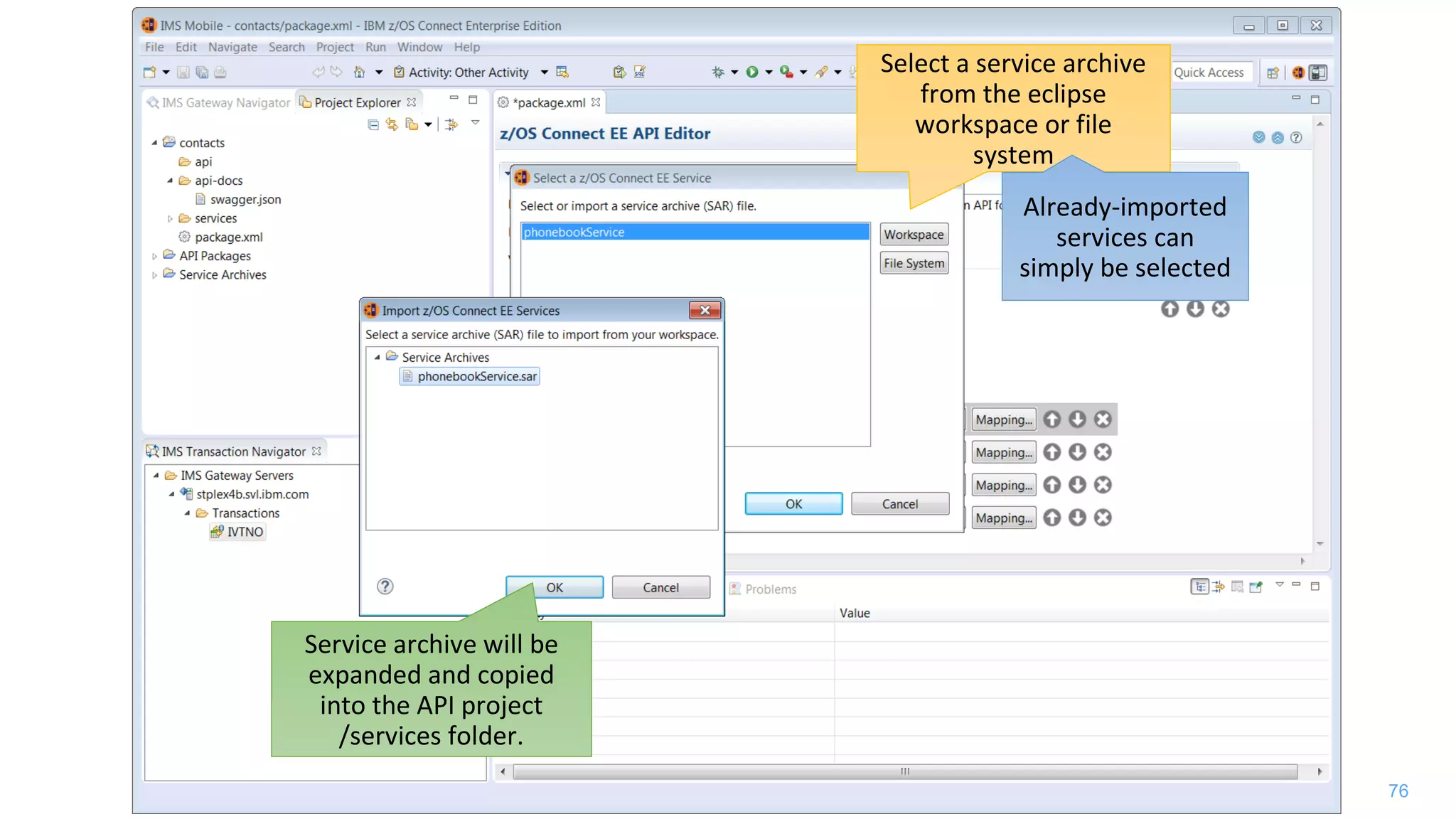Select the Project Explorer tab
Screen dimensions: 1456x819
[x=358, y=102]
